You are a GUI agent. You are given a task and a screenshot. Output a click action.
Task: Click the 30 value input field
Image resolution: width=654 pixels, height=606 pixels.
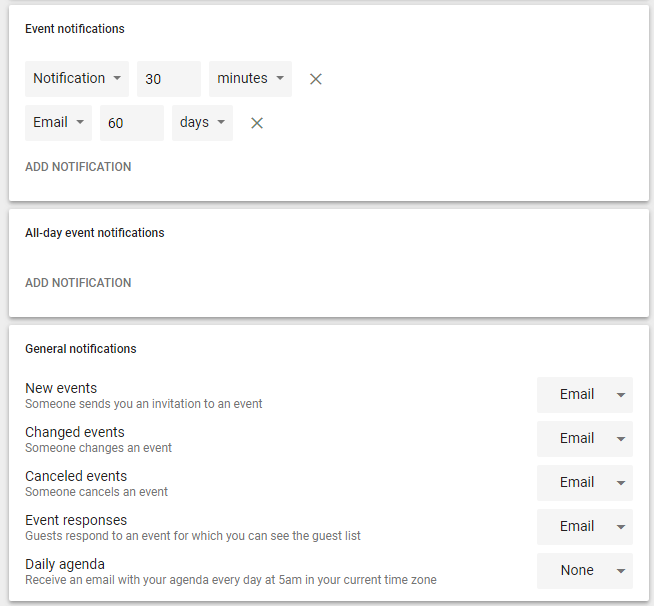click(x=169, y=79)
